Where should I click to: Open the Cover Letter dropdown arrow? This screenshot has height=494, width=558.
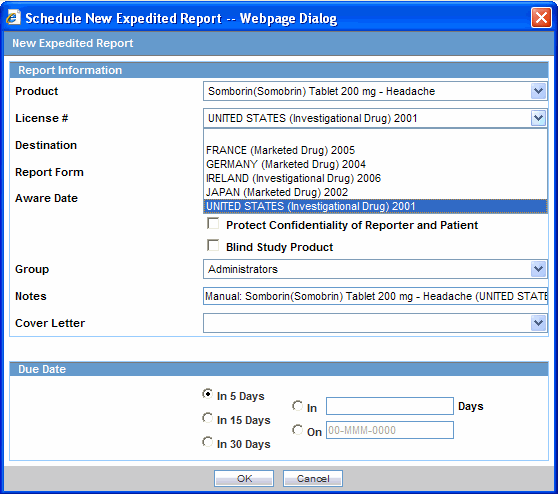(538, 323)
